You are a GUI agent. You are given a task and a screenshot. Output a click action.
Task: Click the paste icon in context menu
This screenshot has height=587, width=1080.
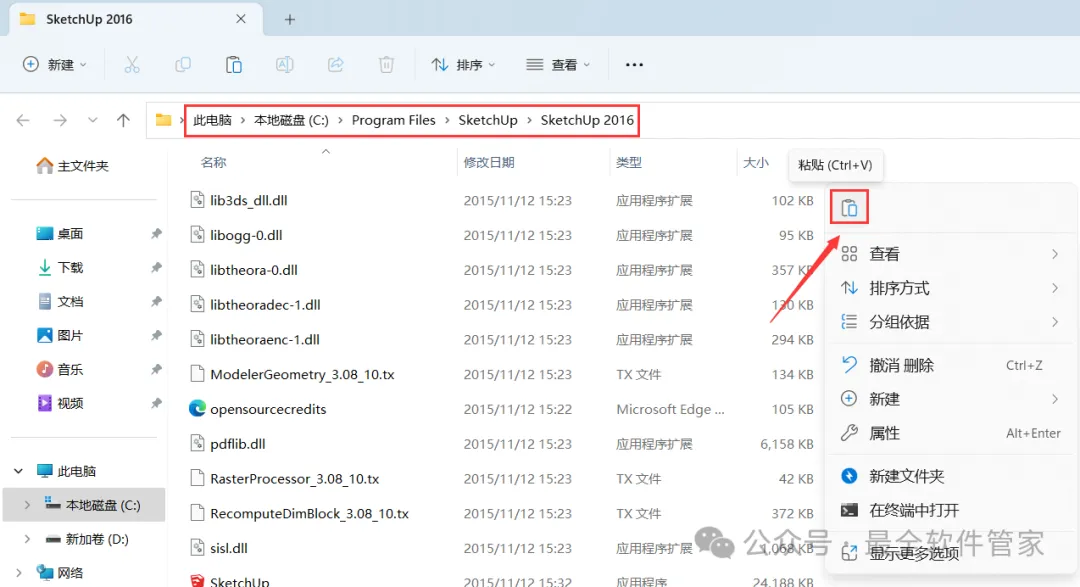[849, 207]
